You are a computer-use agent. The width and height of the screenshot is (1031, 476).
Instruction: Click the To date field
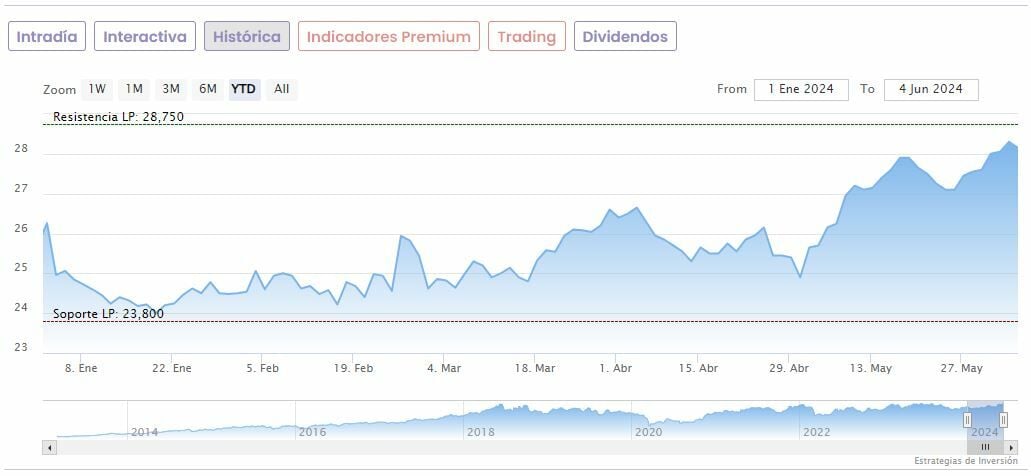pyautogui.click(x=931, y=89)
